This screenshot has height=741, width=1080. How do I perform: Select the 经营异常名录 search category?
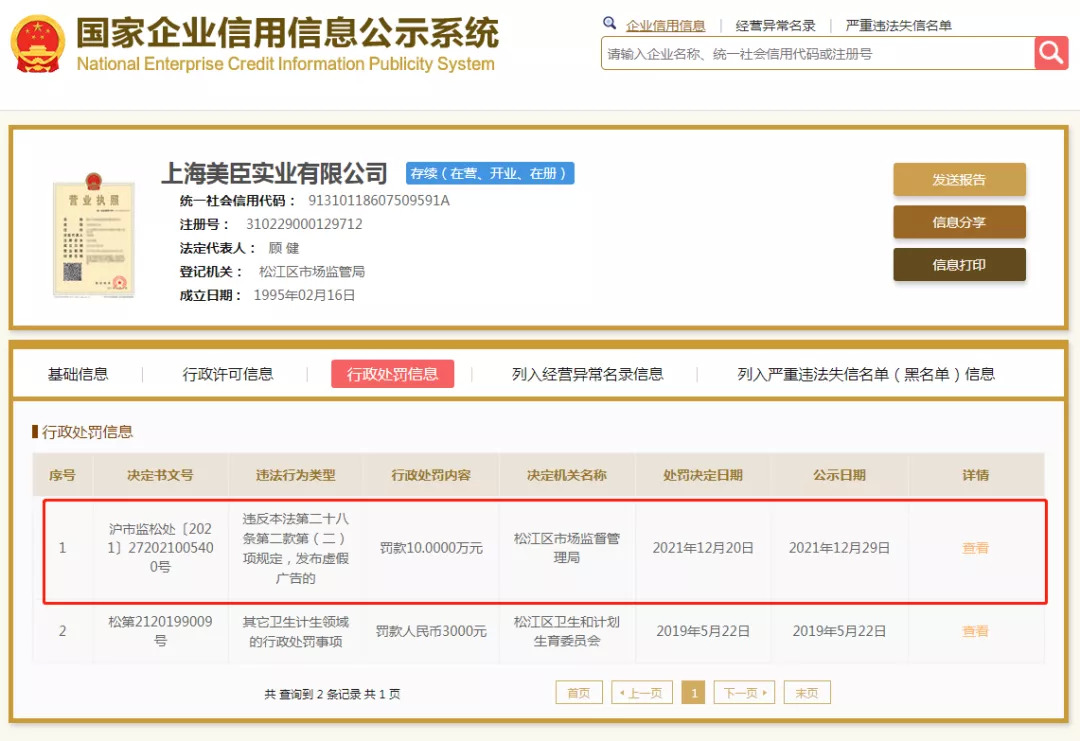pos(775,26)
